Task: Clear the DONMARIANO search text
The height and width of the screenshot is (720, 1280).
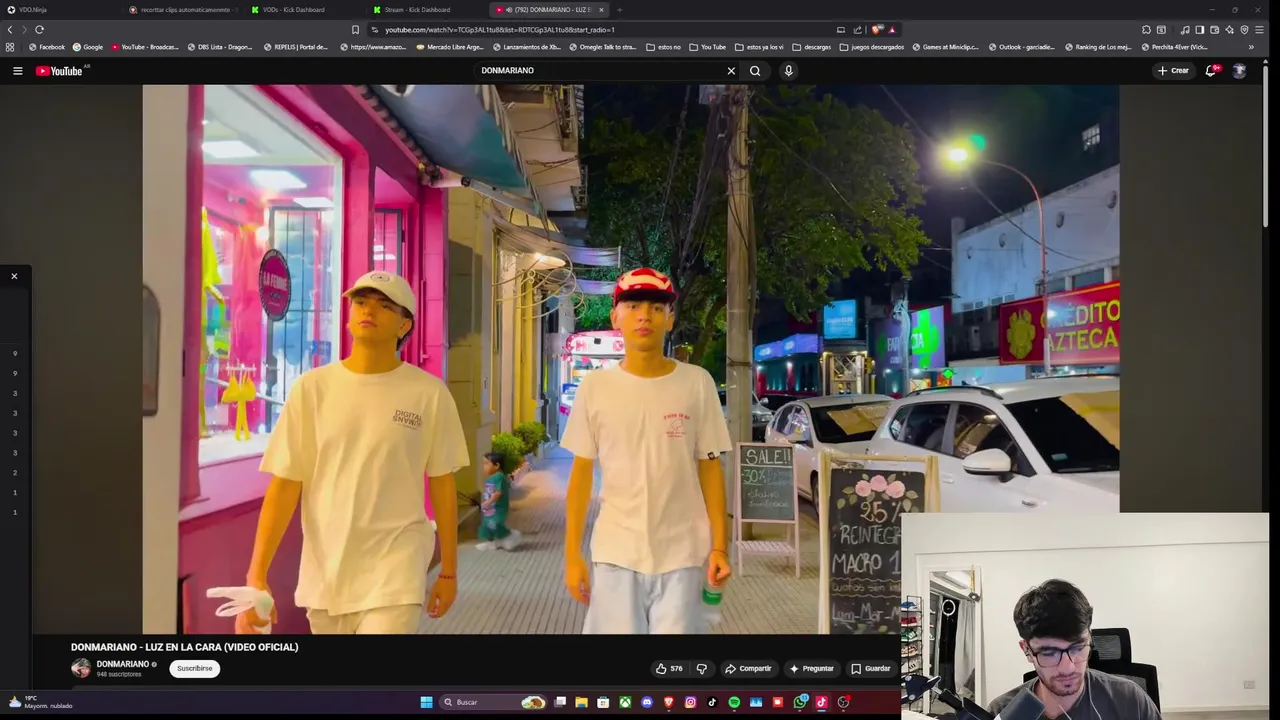Action: pyautogui.click(x=731, y=71)
